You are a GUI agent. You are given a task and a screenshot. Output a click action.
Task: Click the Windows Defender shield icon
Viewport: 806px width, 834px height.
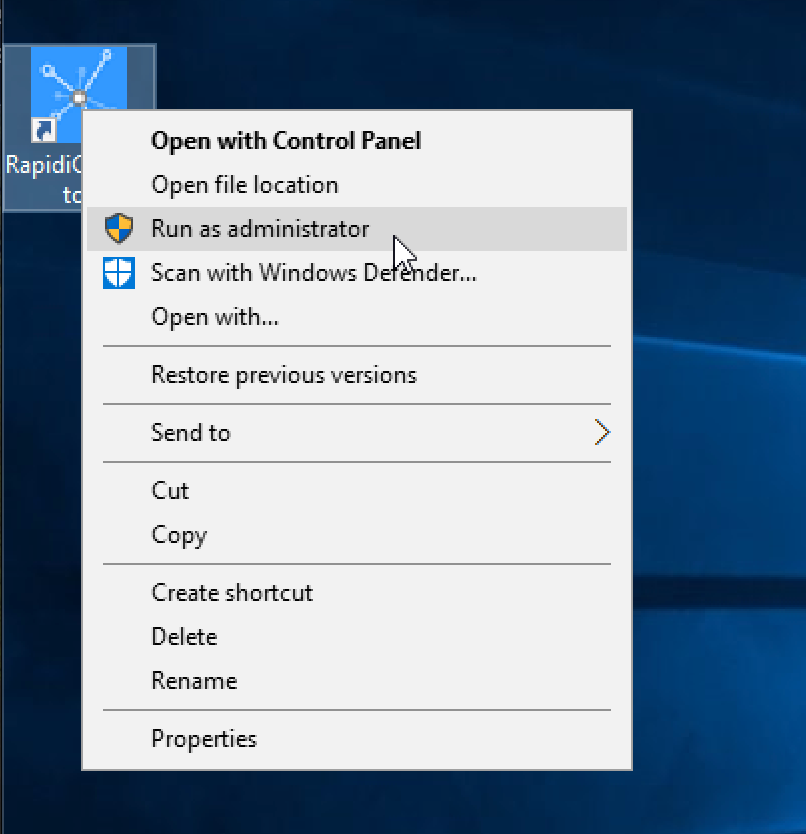[119, 273]
